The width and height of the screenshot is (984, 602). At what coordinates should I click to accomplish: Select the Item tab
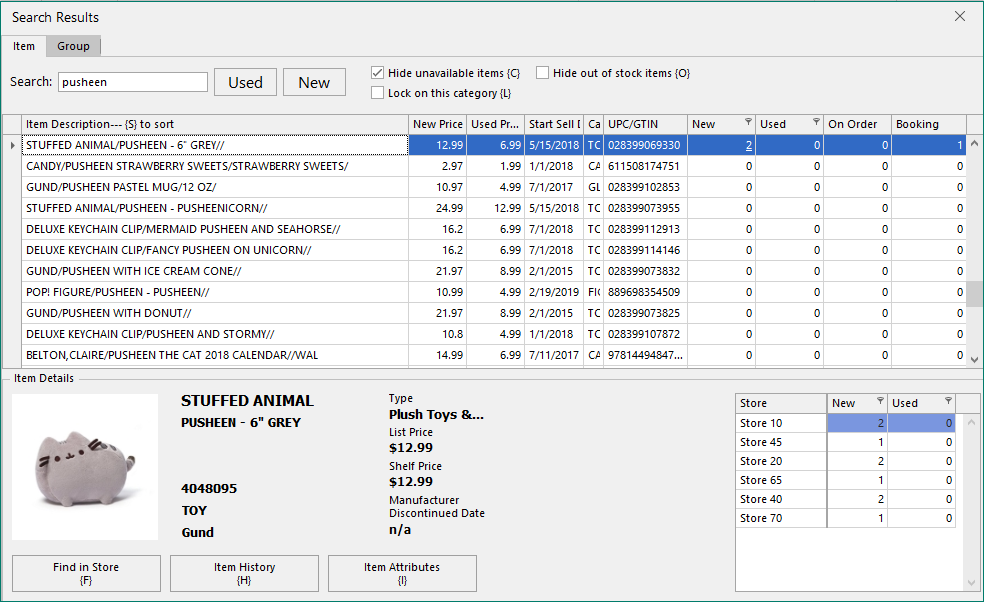click(x=24, y=46)
